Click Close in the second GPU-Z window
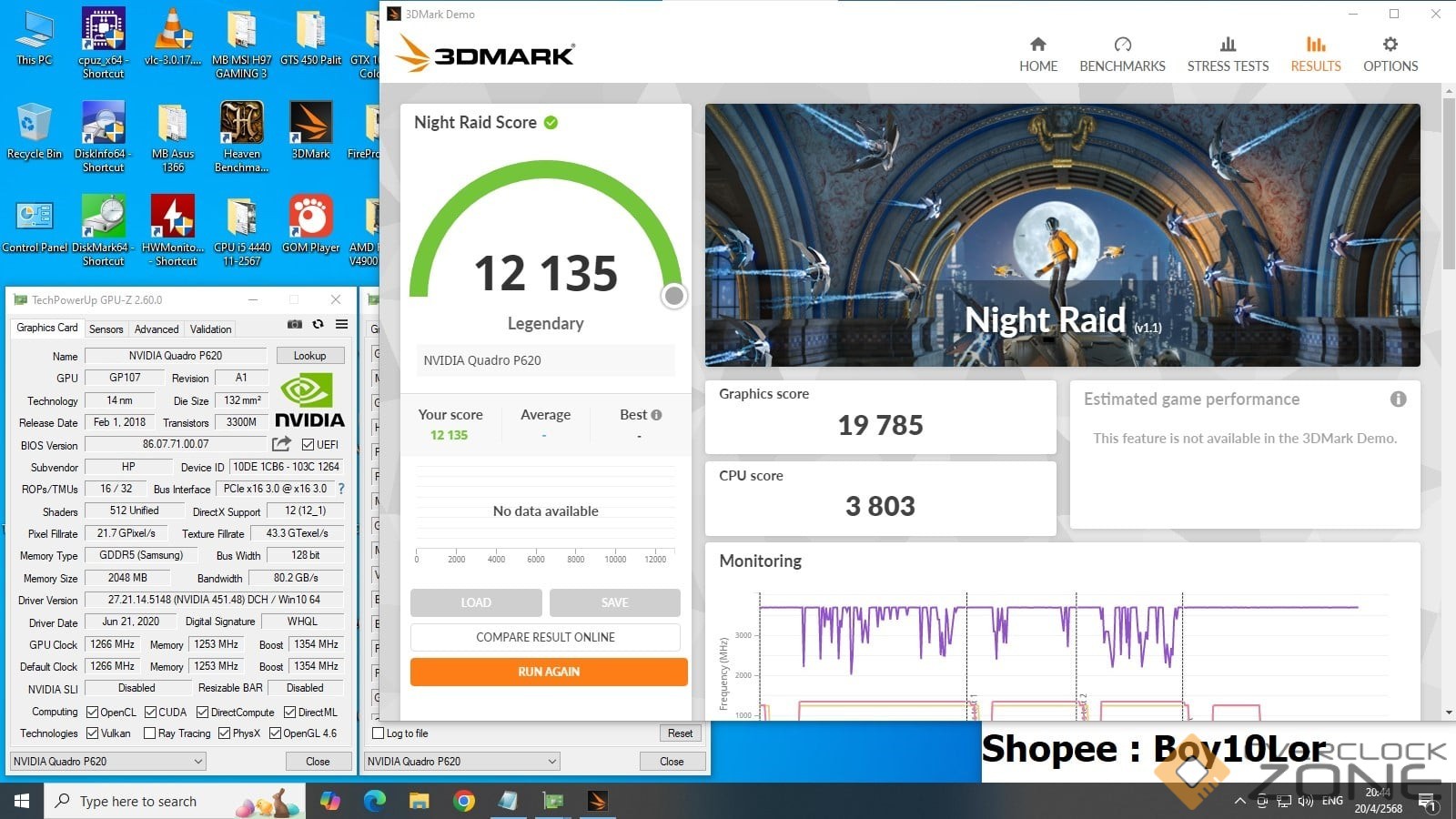1456x819 pixels. 672,761
